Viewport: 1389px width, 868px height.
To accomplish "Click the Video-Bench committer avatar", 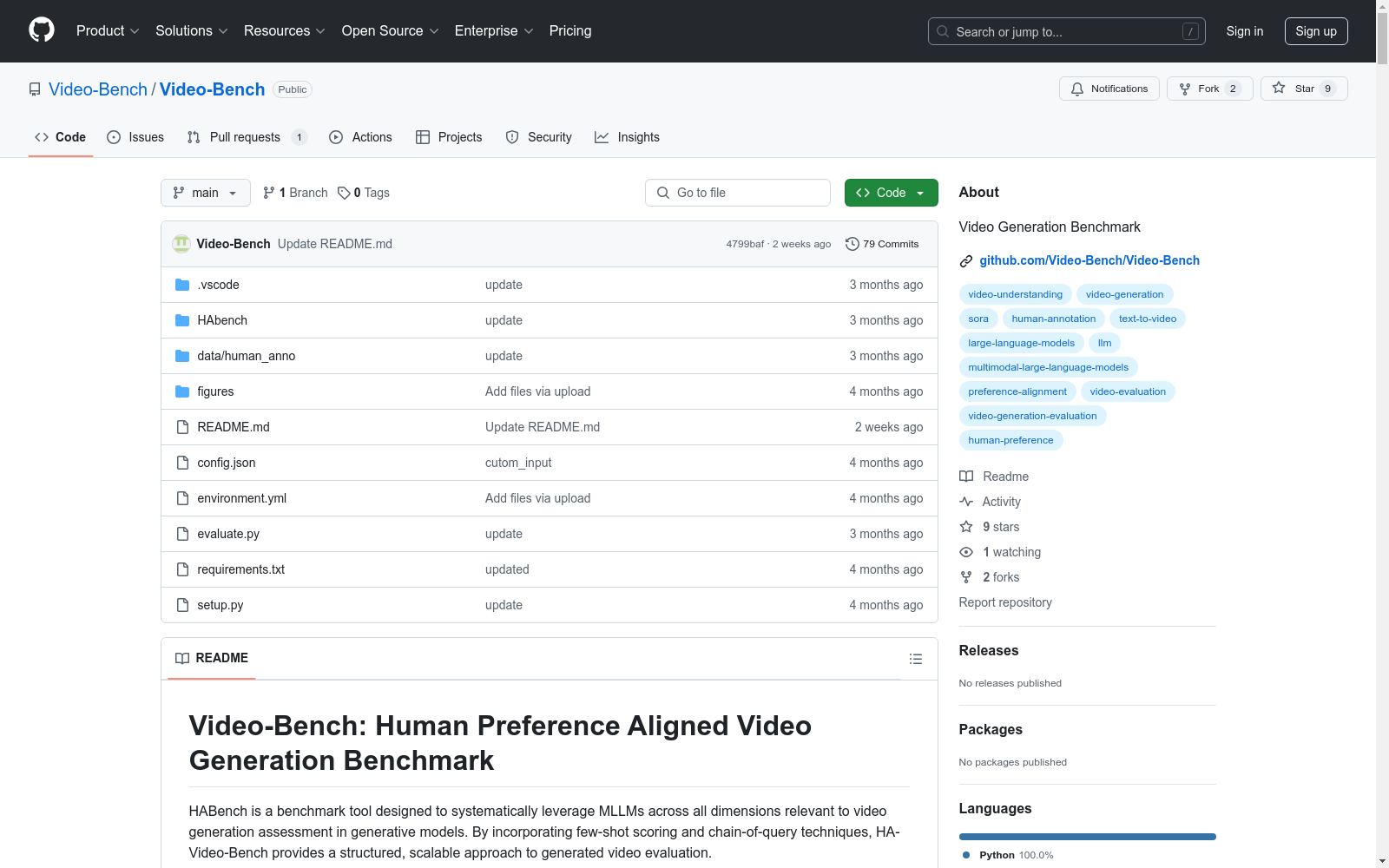I will (x=181, y=244).
